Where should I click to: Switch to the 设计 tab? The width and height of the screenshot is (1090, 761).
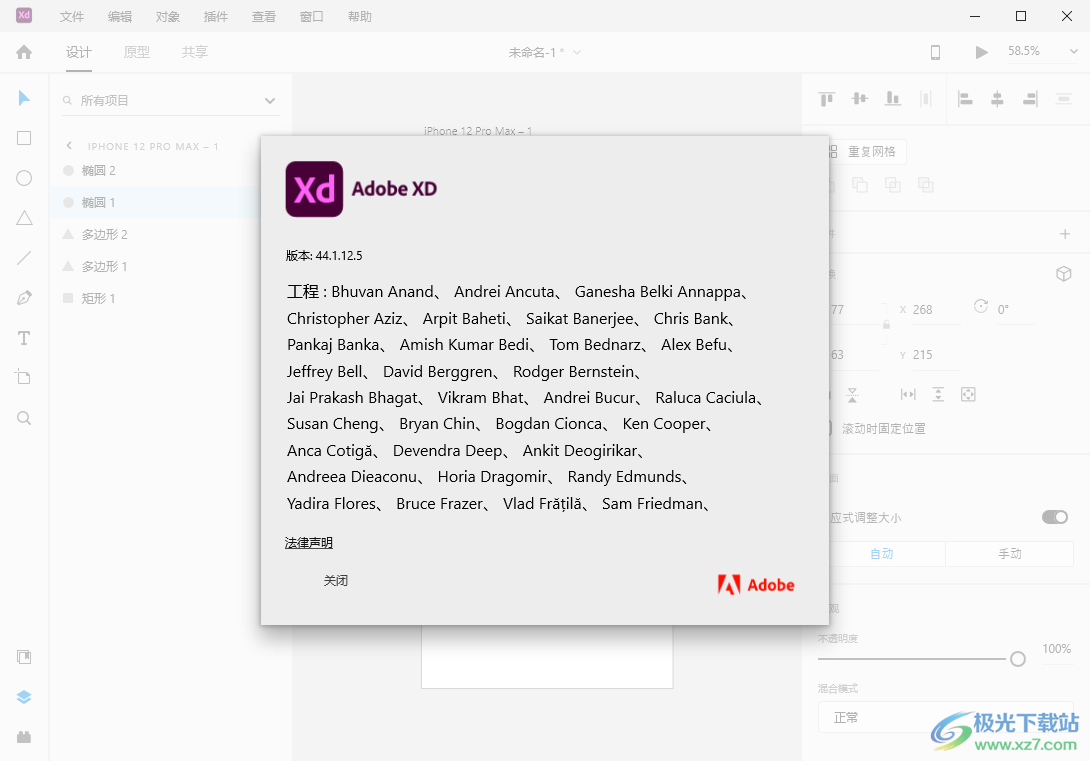pos(79,52)
